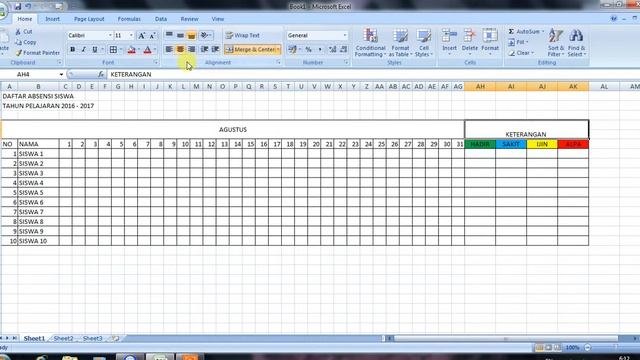Open text orientation options
640x360 pixels.
206,35
